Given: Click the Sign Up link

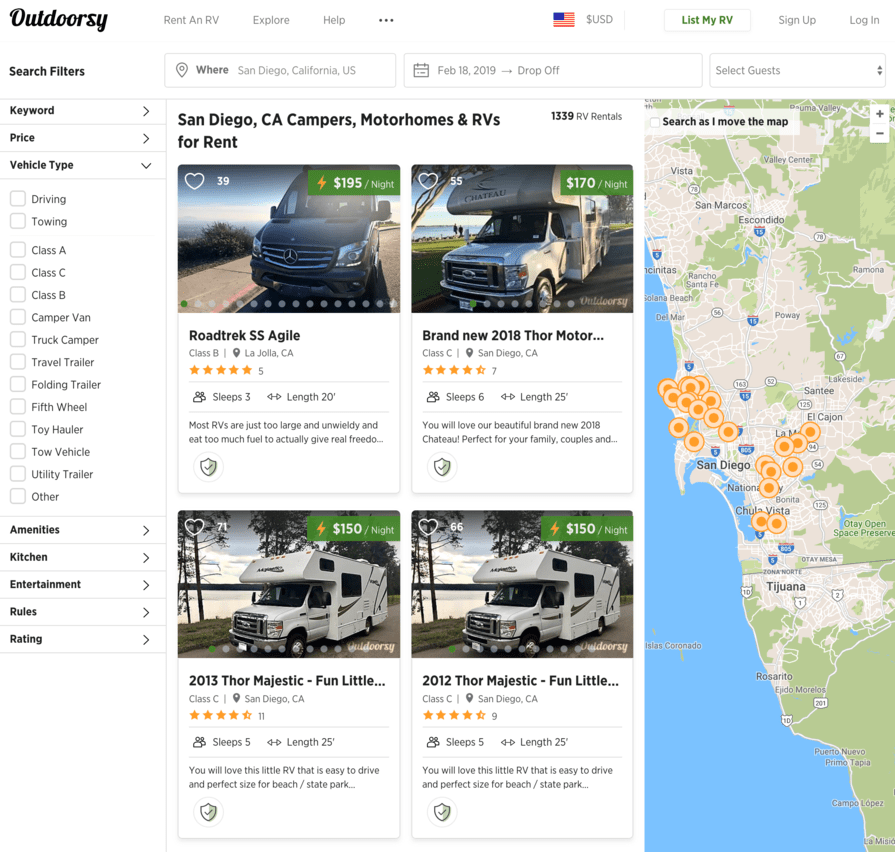Looking at the screenshot, I should coord(797,20).
